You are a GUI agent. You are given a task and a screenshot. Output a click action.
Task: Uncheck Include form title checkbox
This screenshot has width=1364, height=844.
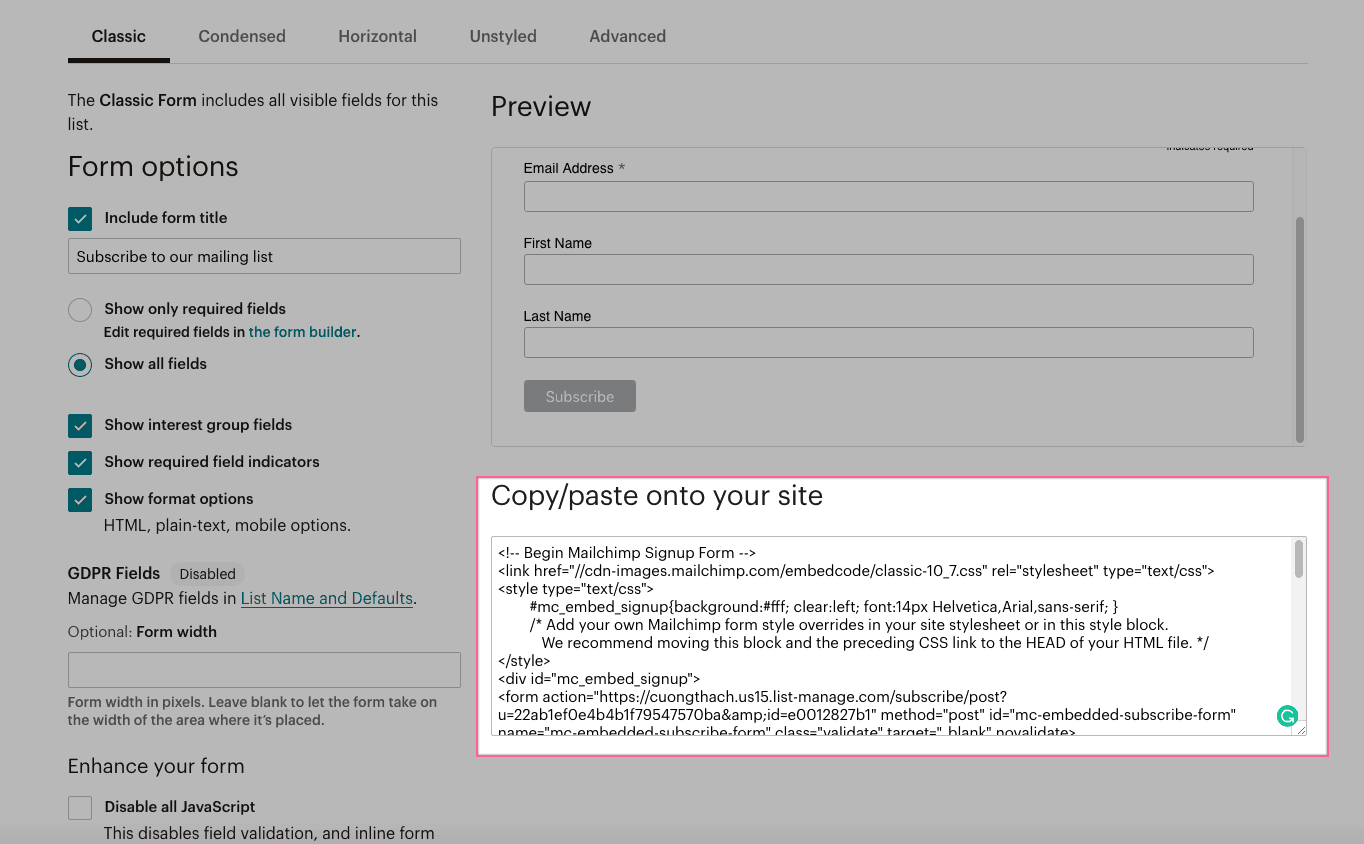[80, 218]
